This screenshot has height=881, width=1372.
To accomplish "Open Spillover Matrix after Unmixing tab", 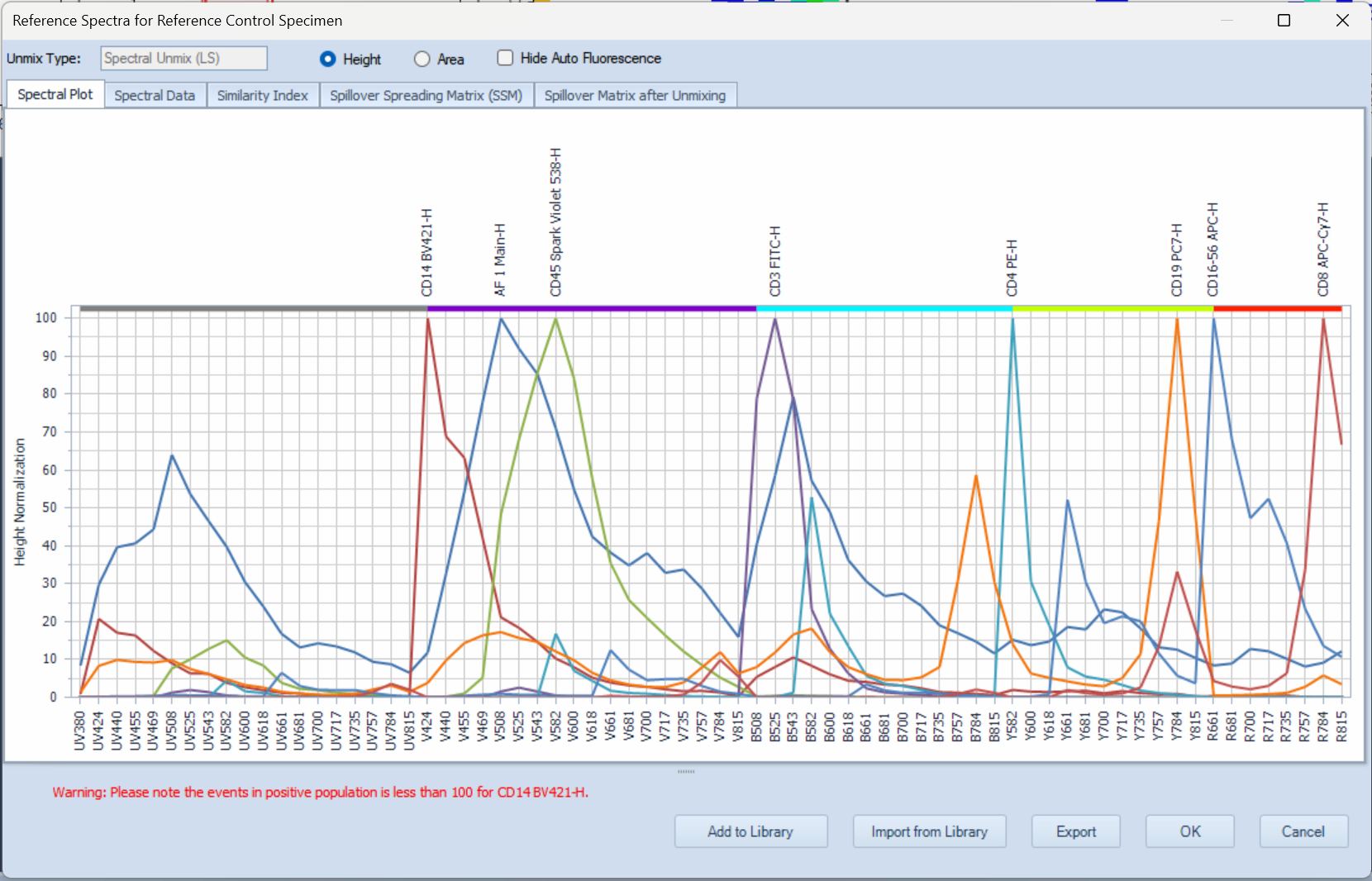I will tap(635, 95).
